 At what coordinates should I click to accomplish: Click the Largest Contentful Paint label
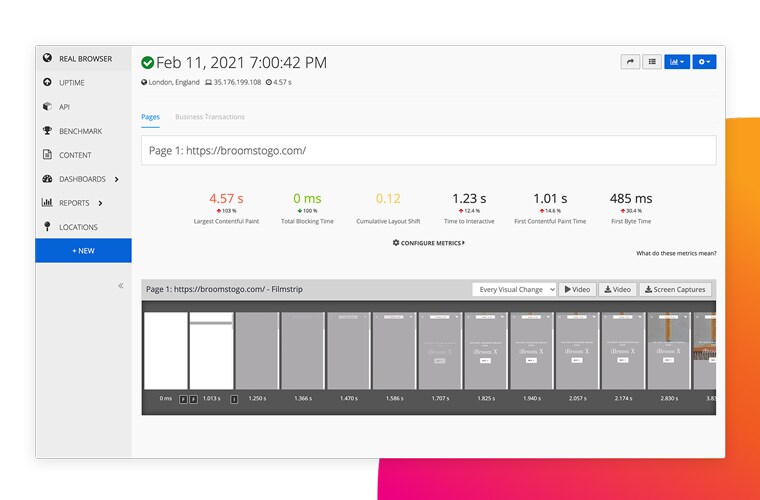226,221
